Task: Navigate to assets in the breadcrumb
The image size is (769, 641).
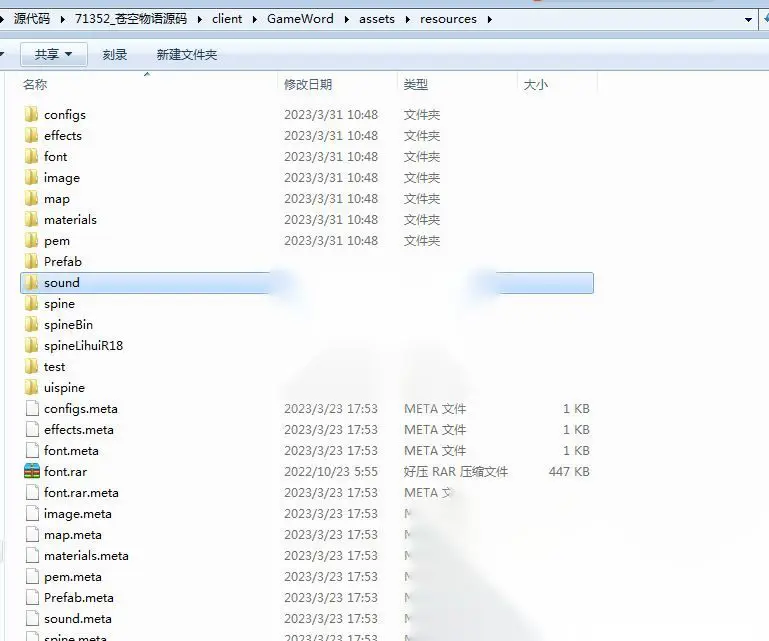Action: pos(377,19)
